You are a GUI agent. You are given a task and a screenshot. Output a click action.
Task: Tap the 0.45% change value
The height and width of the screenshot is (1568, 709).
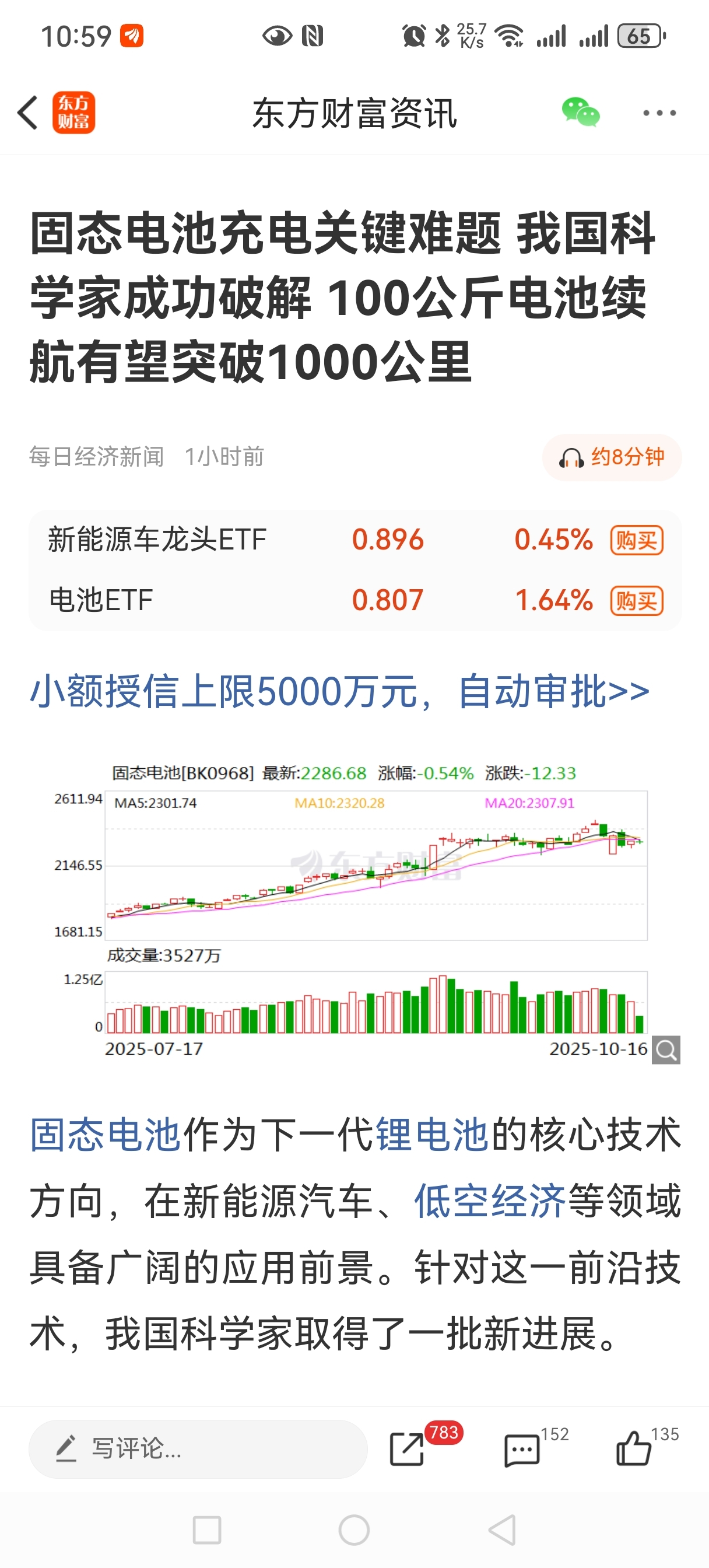point(554,540)
